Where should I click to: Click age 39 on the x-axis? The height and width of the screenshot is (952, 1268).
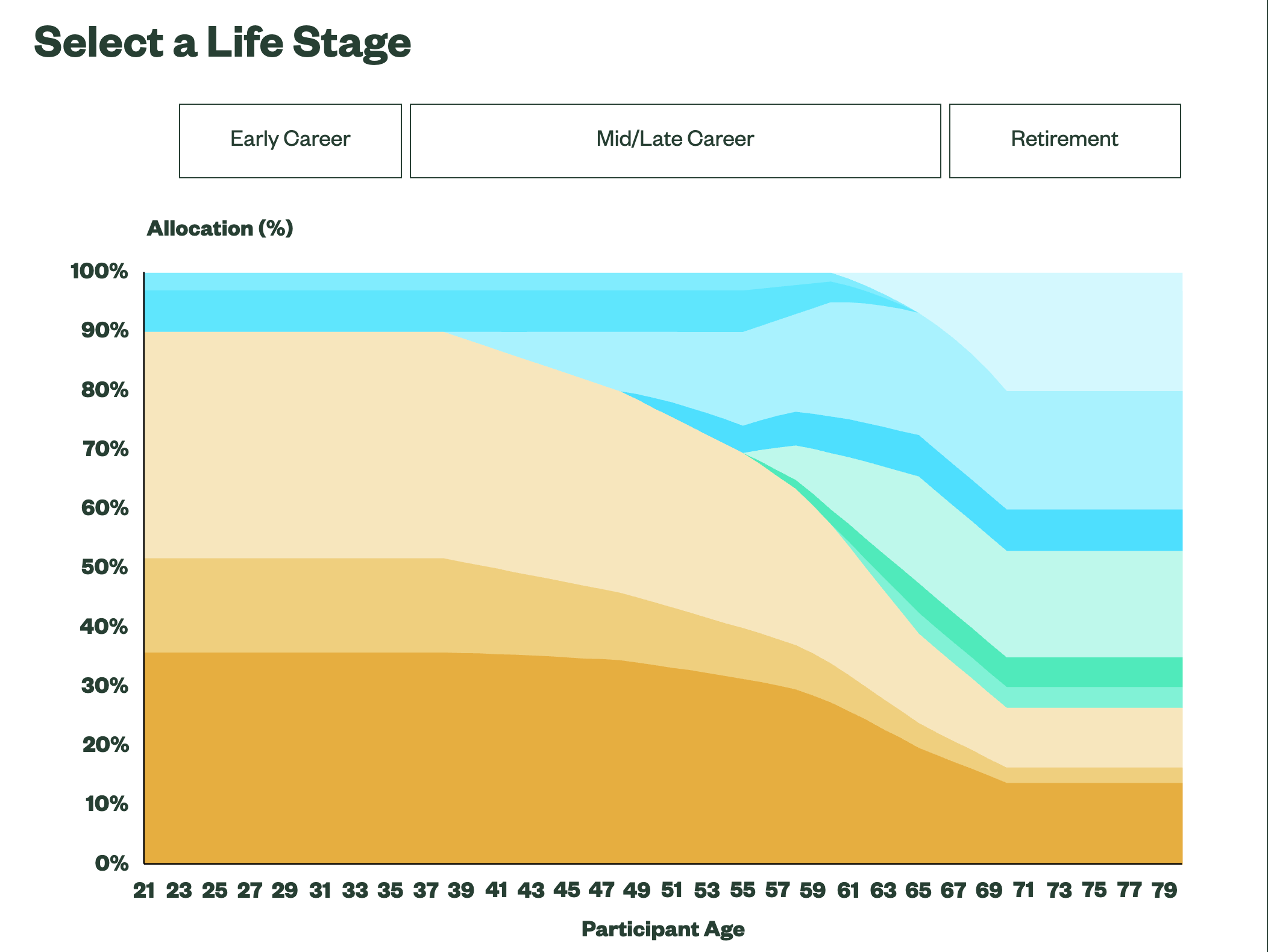pos(460,890)
